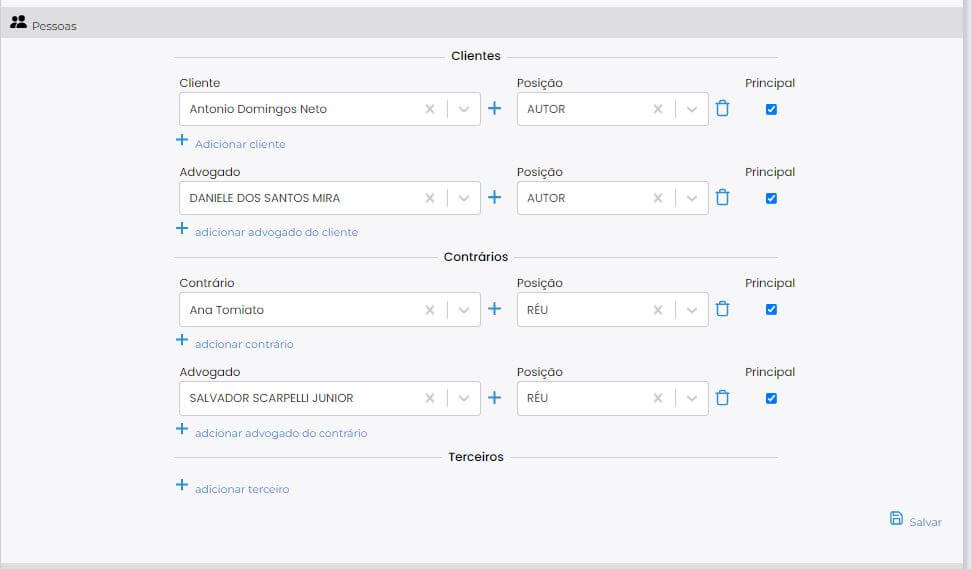971x569 pixels.
Task: Clear AUTOR position in Cliente row
Action: click(x=658, y=109)
